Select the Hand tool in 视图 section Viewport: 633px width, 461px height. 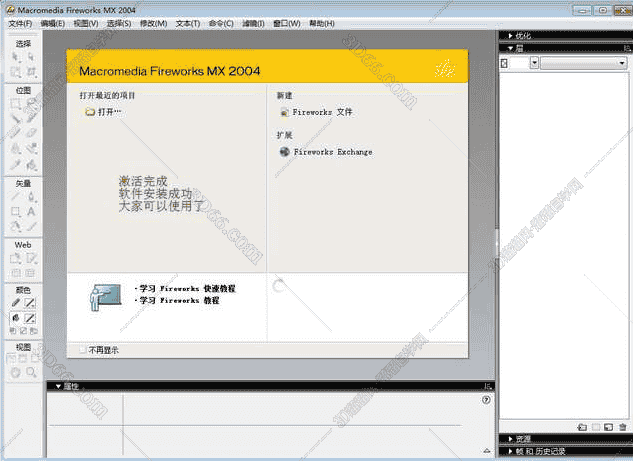(16, 373)
